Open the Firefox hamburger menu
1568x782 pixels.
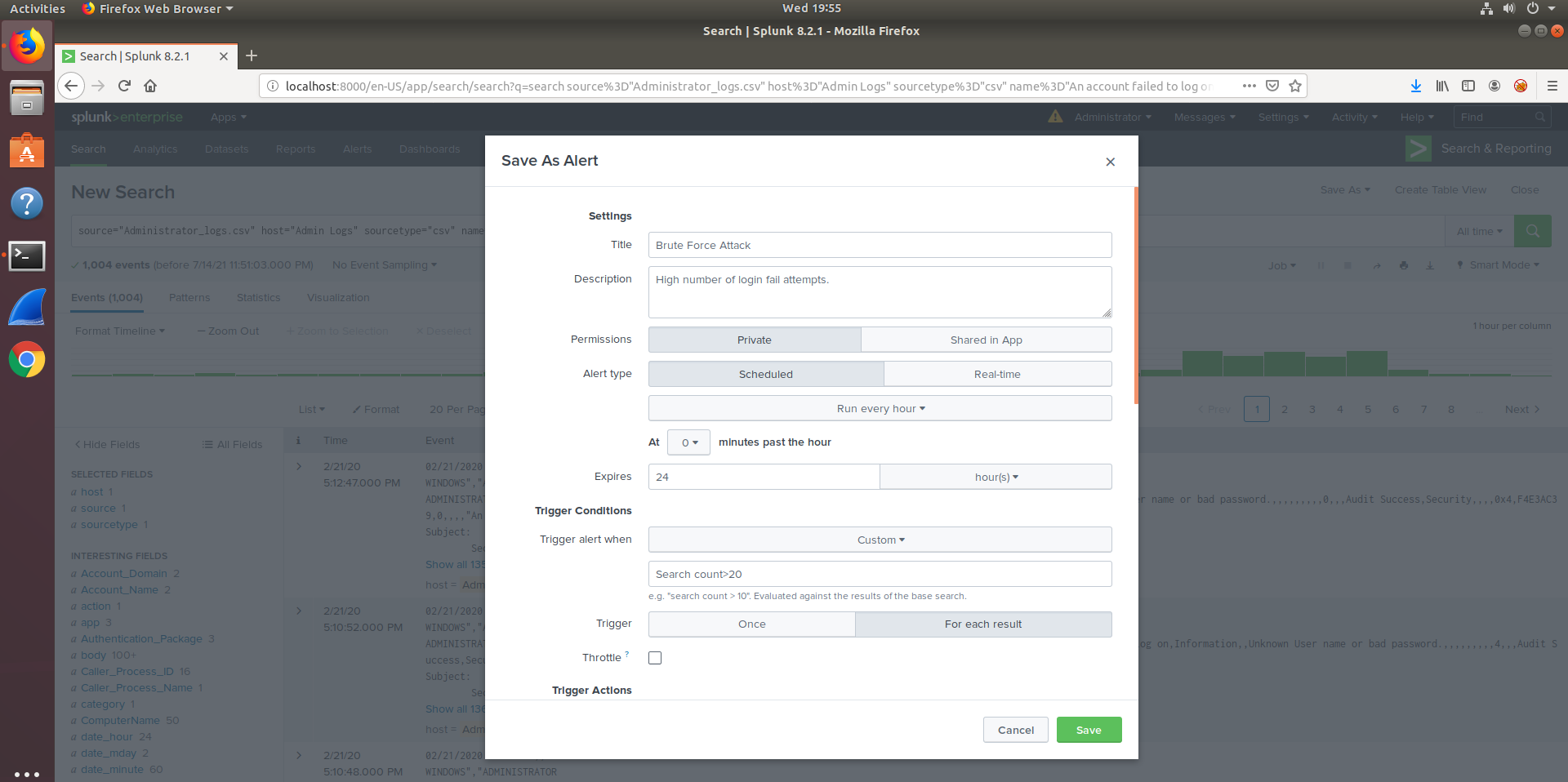click(x=1552, y=86)
